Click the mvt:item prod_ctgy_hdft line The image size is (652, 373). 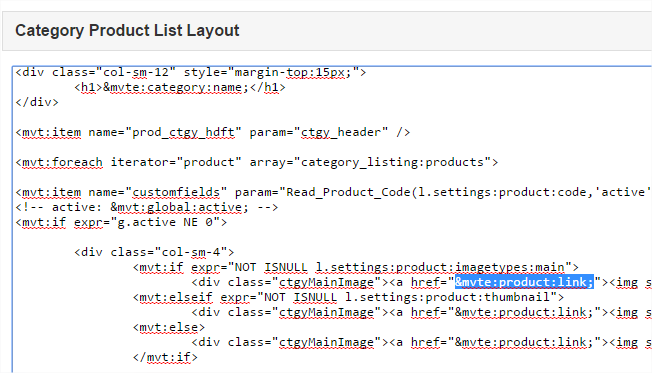point(213,132)
